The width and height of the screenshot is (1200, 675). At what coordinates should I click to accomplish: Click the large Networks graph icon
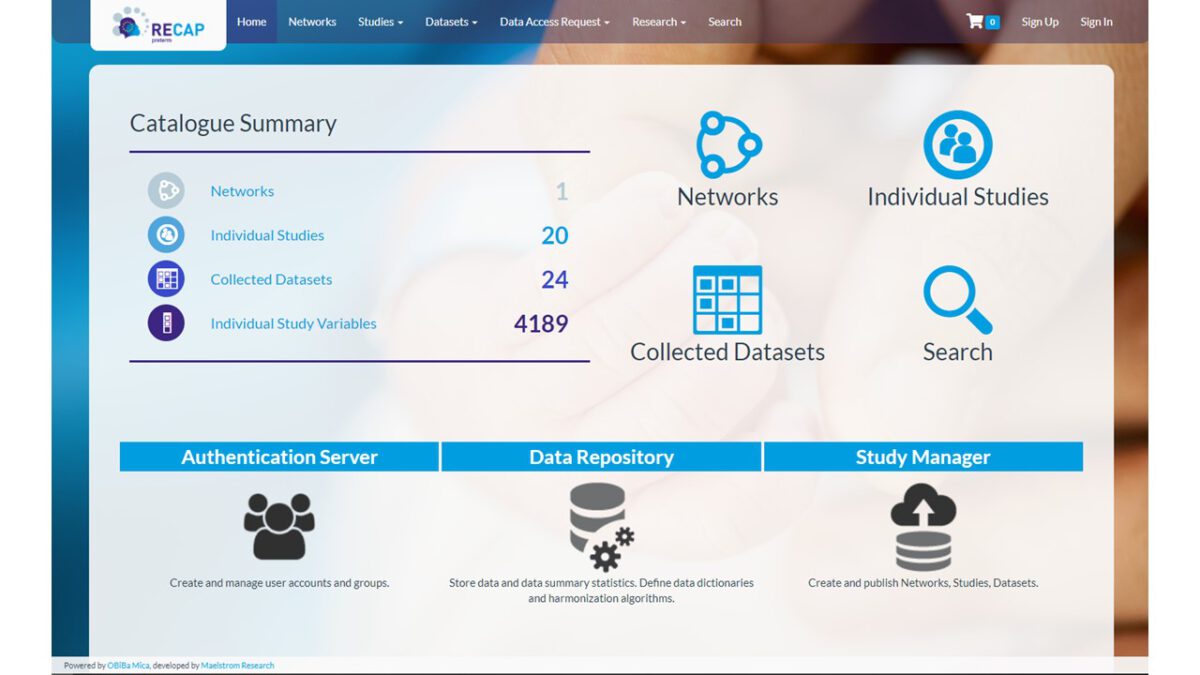click(x=728, y=145)
